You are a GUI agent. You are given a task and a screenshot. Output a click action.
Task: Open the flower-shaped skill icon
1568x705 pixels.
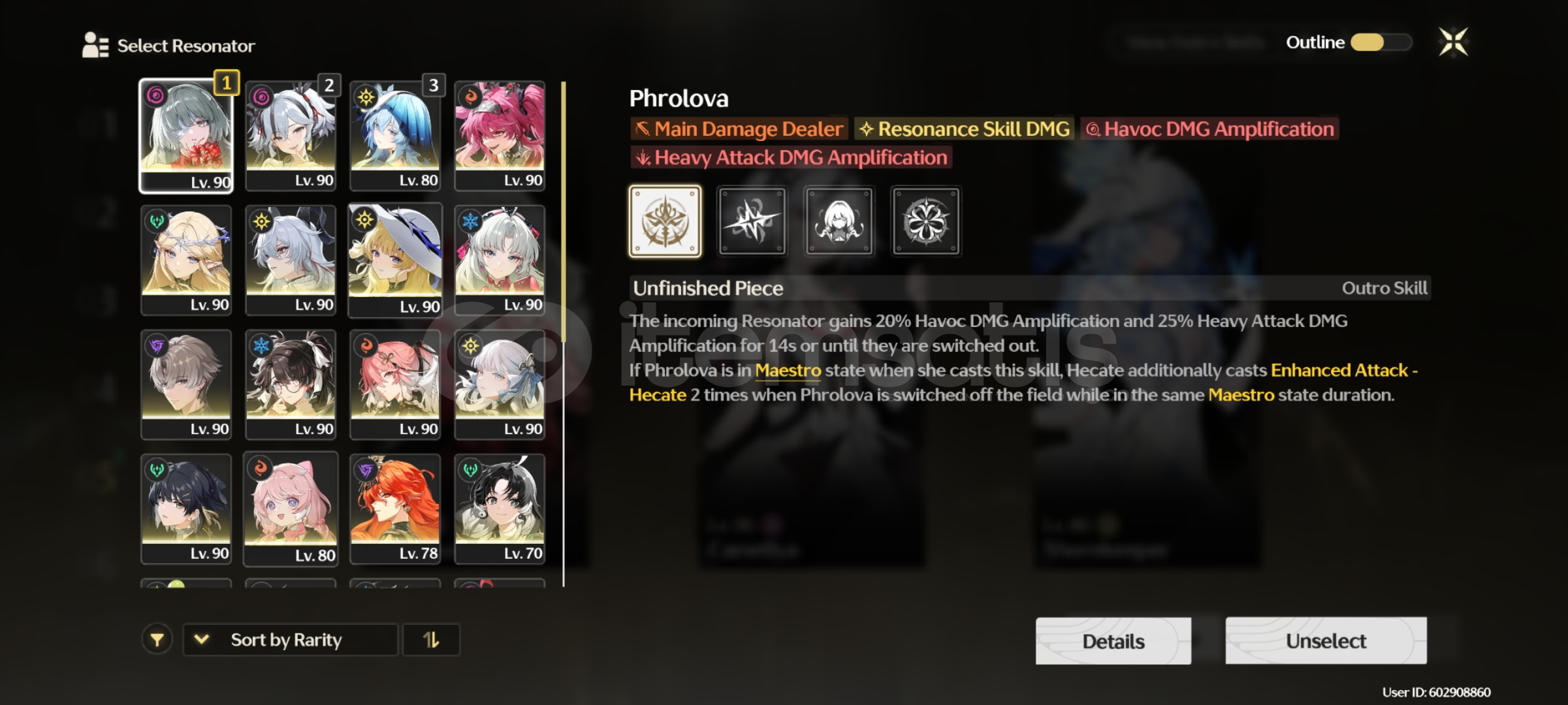pyautogui.click(x=925, y=221)
